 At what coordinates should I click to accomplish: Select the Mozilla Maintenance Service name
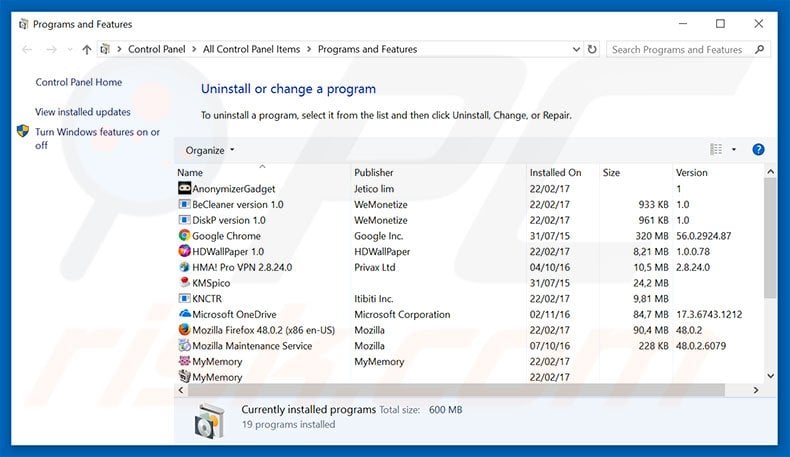(x=252, y=346)
